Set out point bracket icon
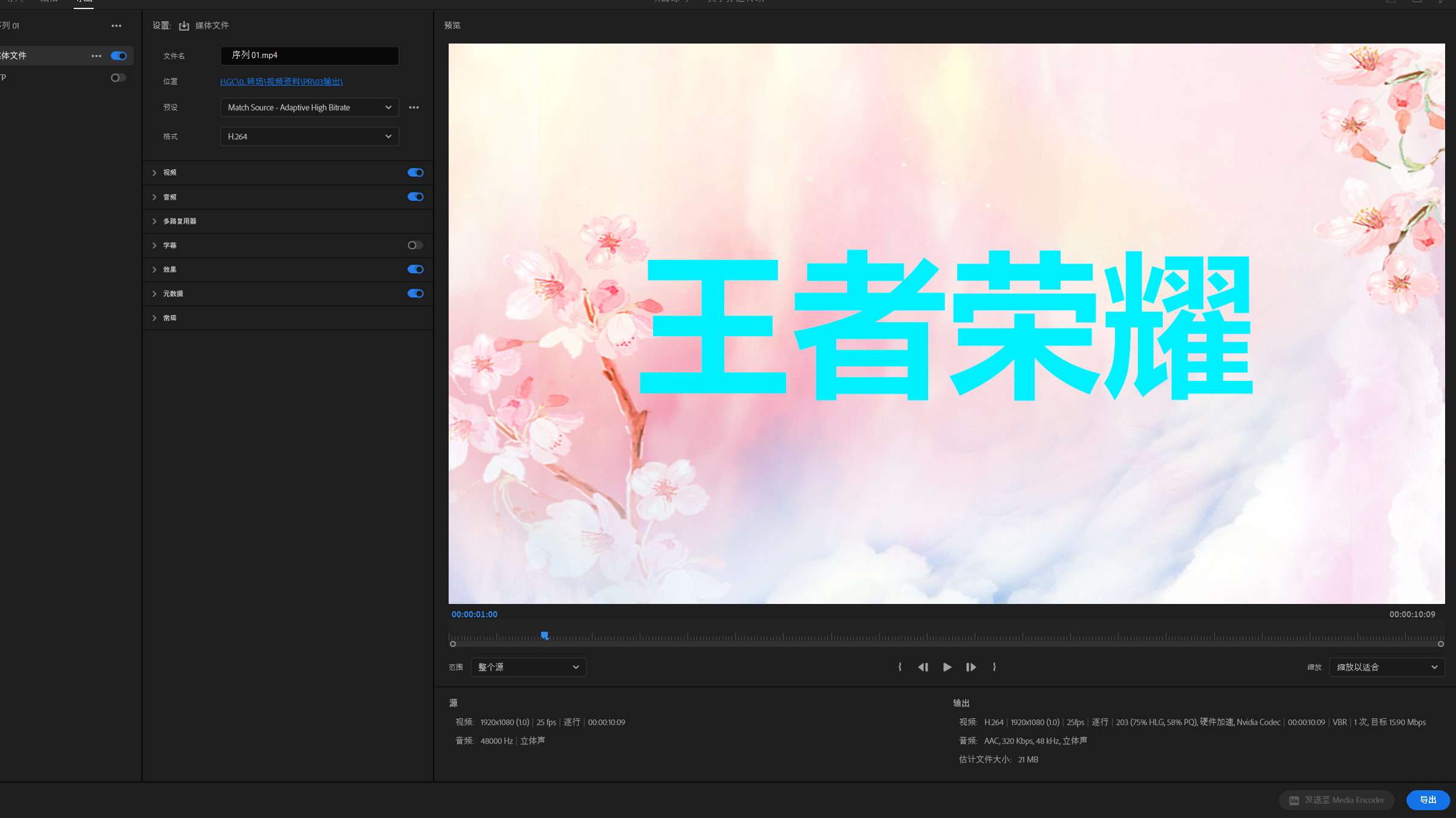 pos(994,667)
